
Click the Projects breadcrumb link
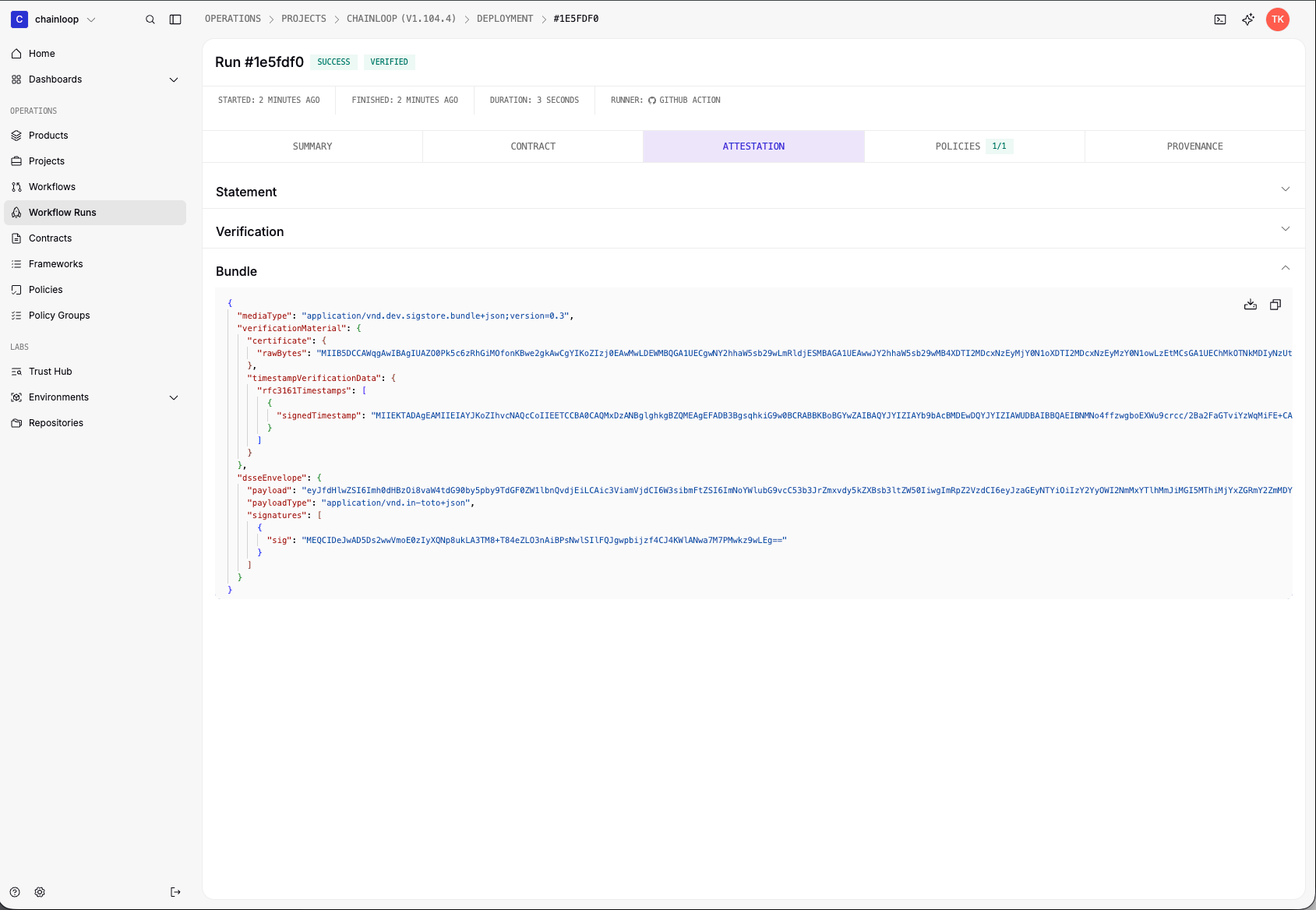(x=304, y=19)
